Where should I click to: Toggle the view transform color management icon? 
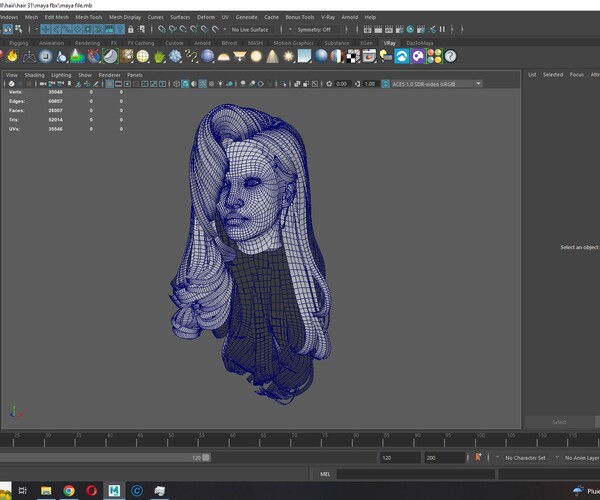(385, 84)
